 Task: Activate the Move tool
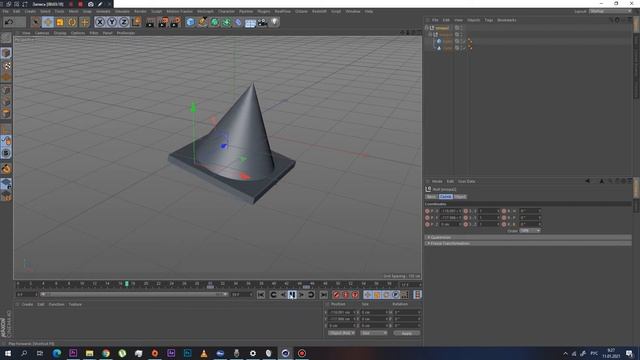(47, 22)
